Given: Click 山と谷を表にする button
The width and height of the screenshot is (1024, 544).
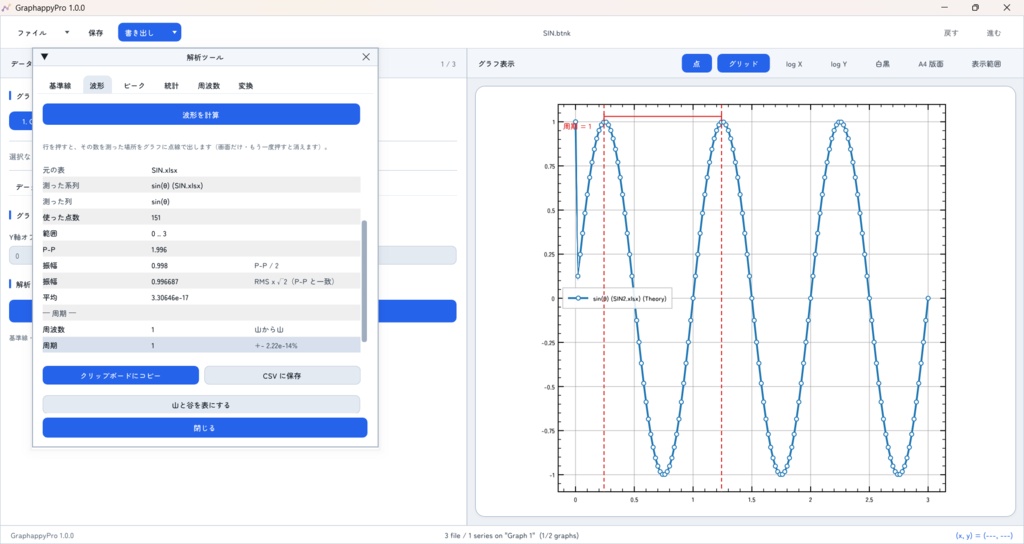Looking at the screenshot, I should [201, 405].
